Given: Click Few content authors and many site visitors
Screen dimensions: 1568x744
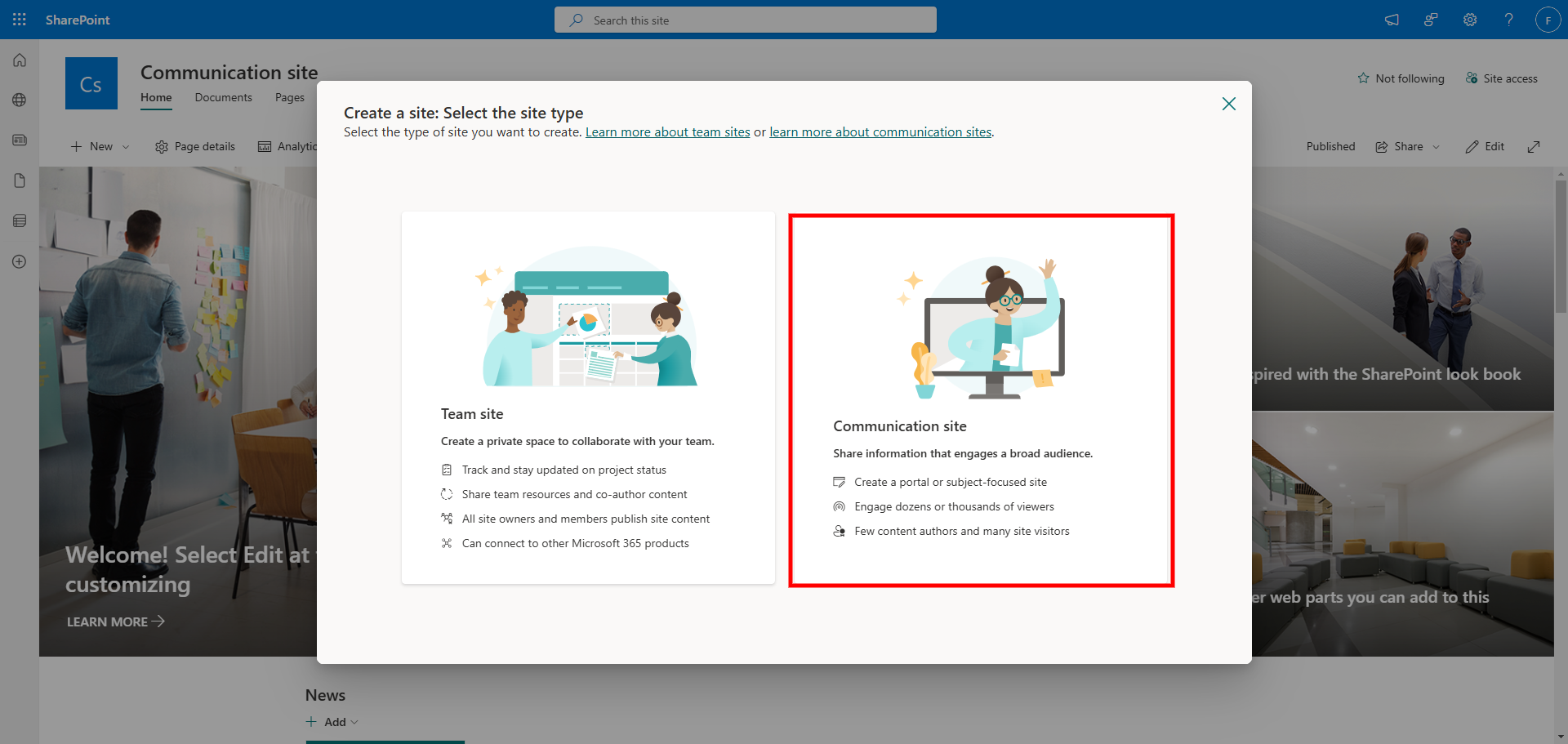Looking at the screenshot, I should click(962, 531).
